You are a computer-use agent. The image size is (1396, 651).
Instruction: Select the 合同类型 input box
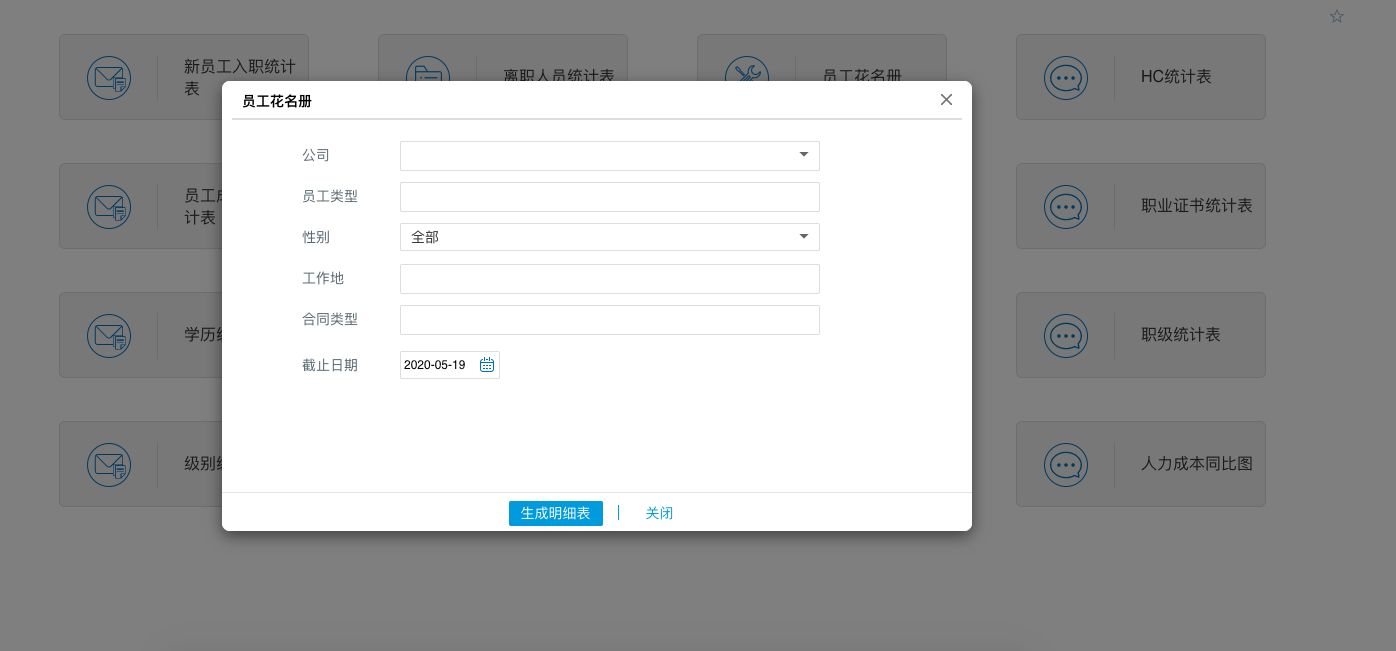coord(609,320)
